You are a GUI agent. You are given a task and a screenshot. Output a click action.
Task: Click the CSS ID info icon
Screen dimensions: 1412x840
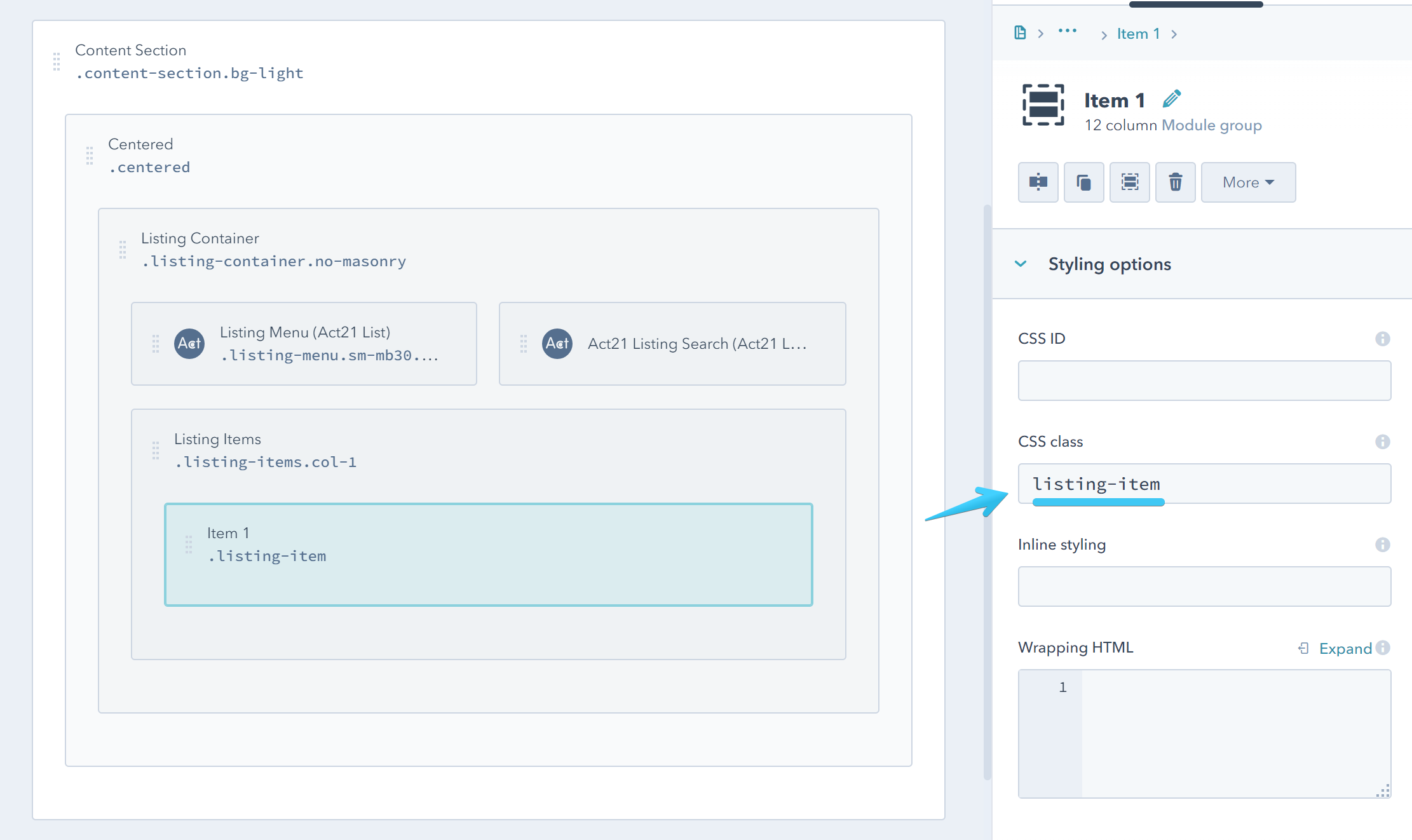1382,339
